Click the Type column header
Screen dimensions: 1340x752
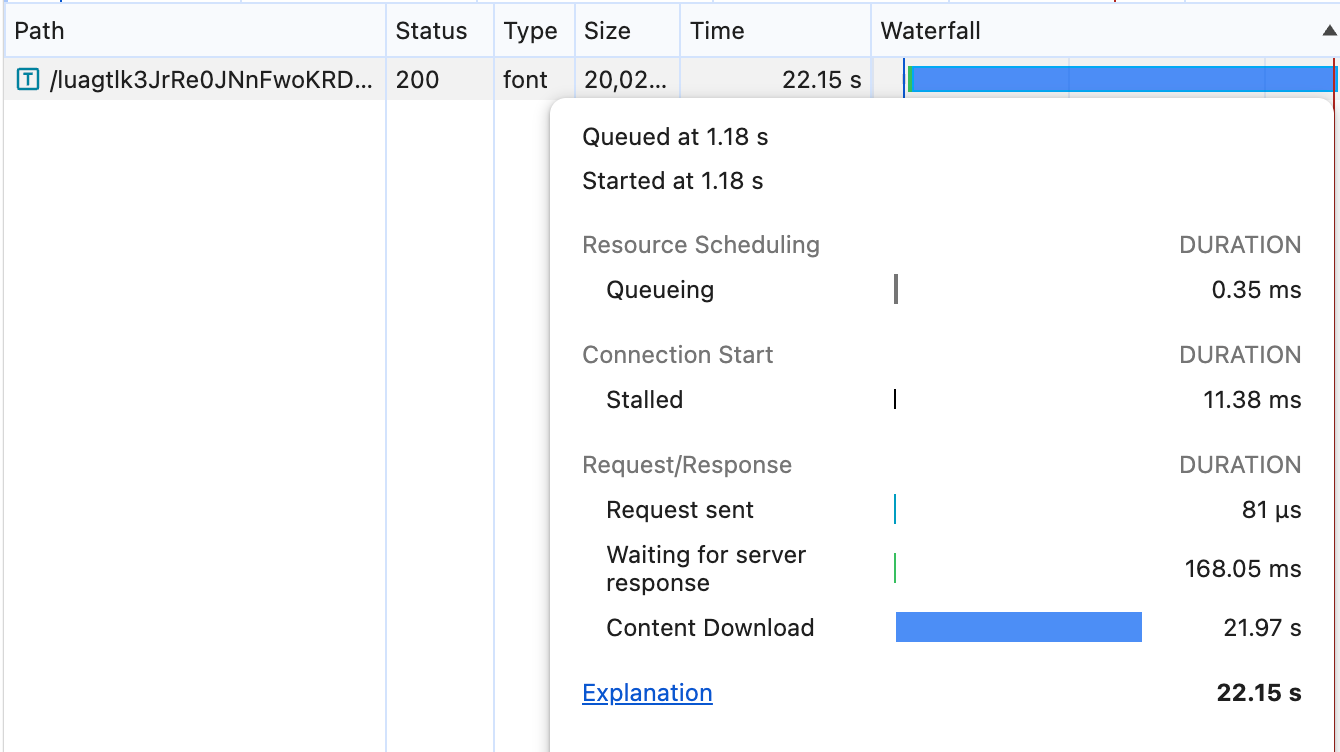[x=530, y=31]
